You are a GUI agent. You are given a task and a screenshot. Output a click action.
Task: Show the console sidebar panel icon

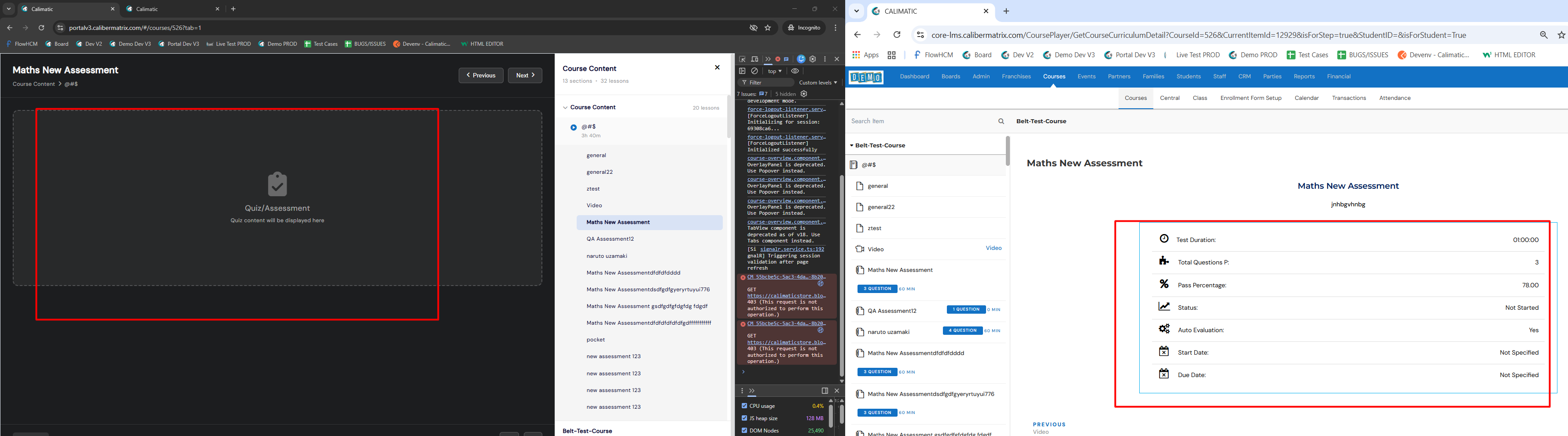pos(742,71)
